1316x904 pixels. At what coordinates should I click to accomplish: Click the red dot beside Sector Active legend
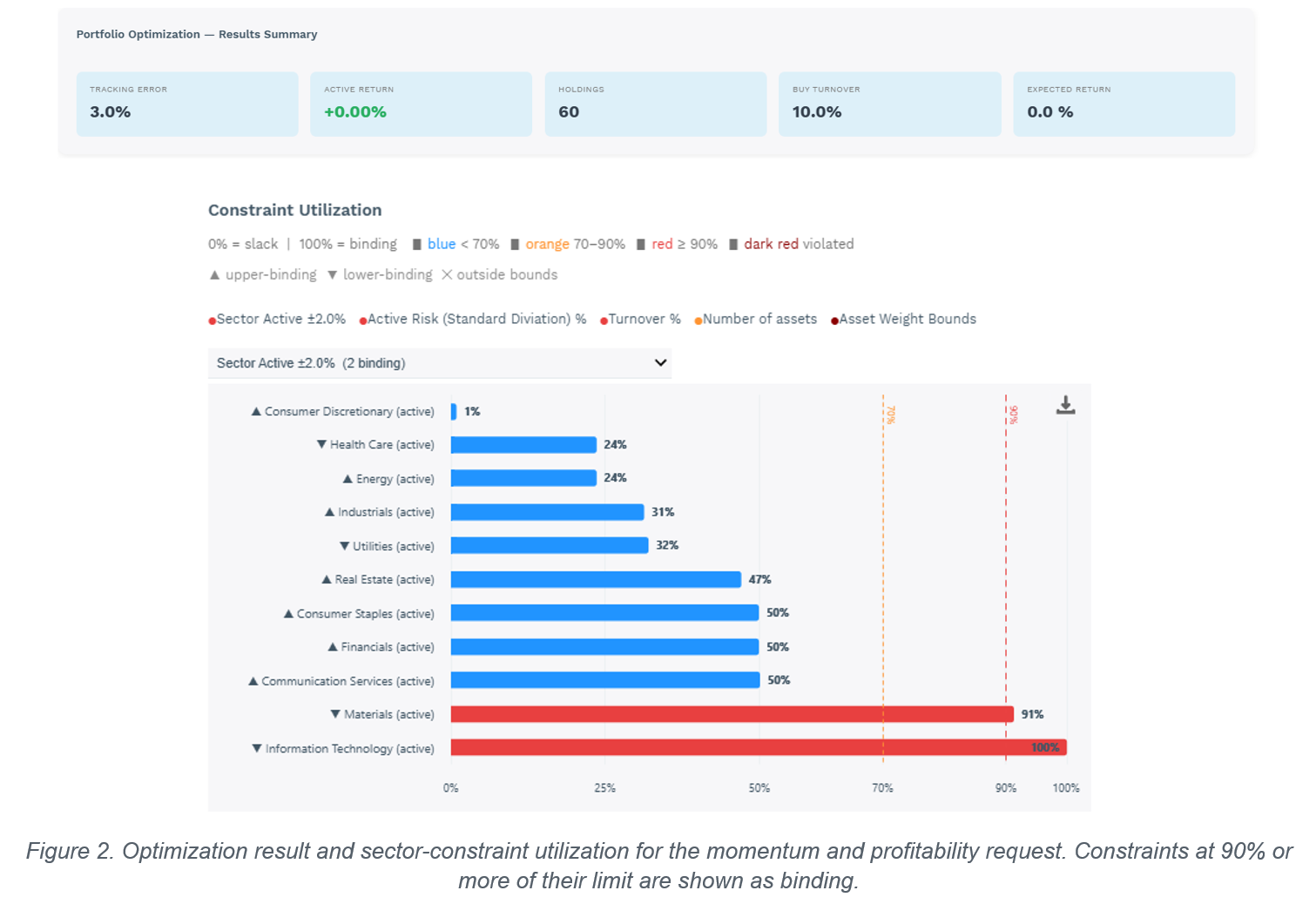(212, 321)
